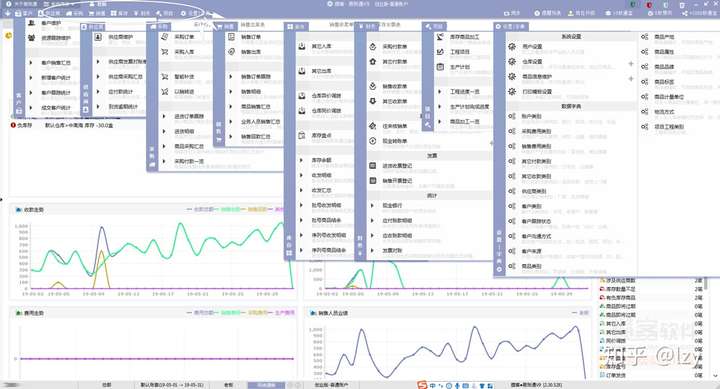Open 客户维护 in the customer menu
Image resolution: width=720 pixels, height=389 pixels.
51,23
